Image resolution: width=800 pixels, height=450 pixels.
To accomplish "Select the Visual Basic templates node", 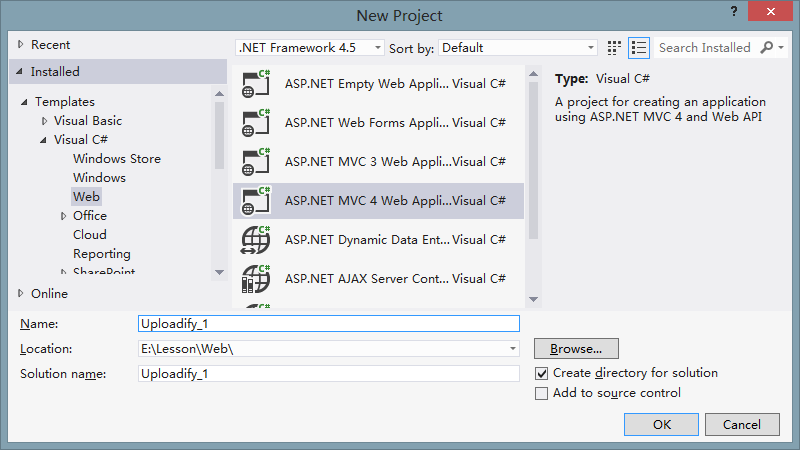I will [x=88, y=121].
